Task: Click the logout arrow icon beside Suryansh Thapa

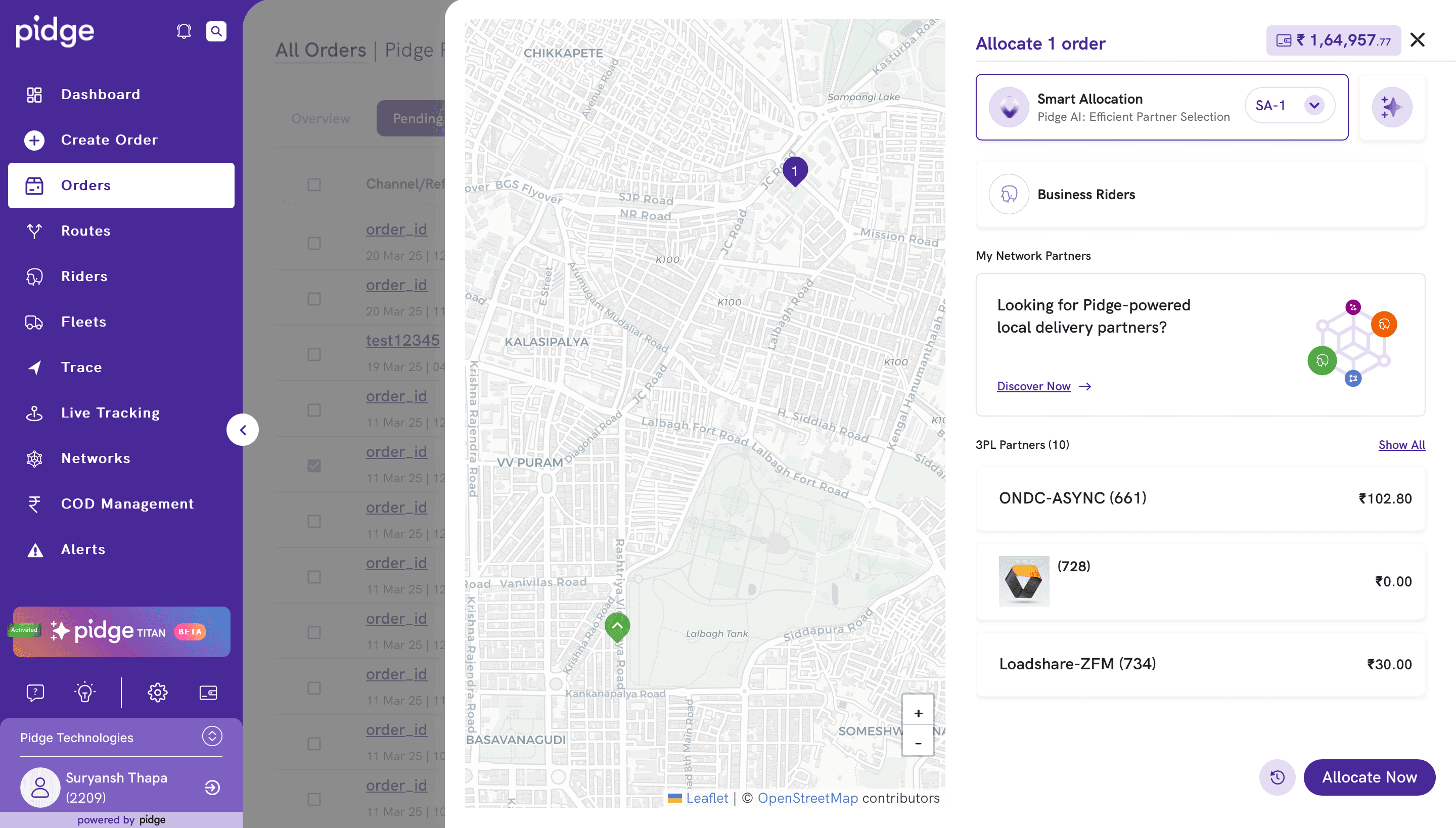Action: click(x=212, y=787)
